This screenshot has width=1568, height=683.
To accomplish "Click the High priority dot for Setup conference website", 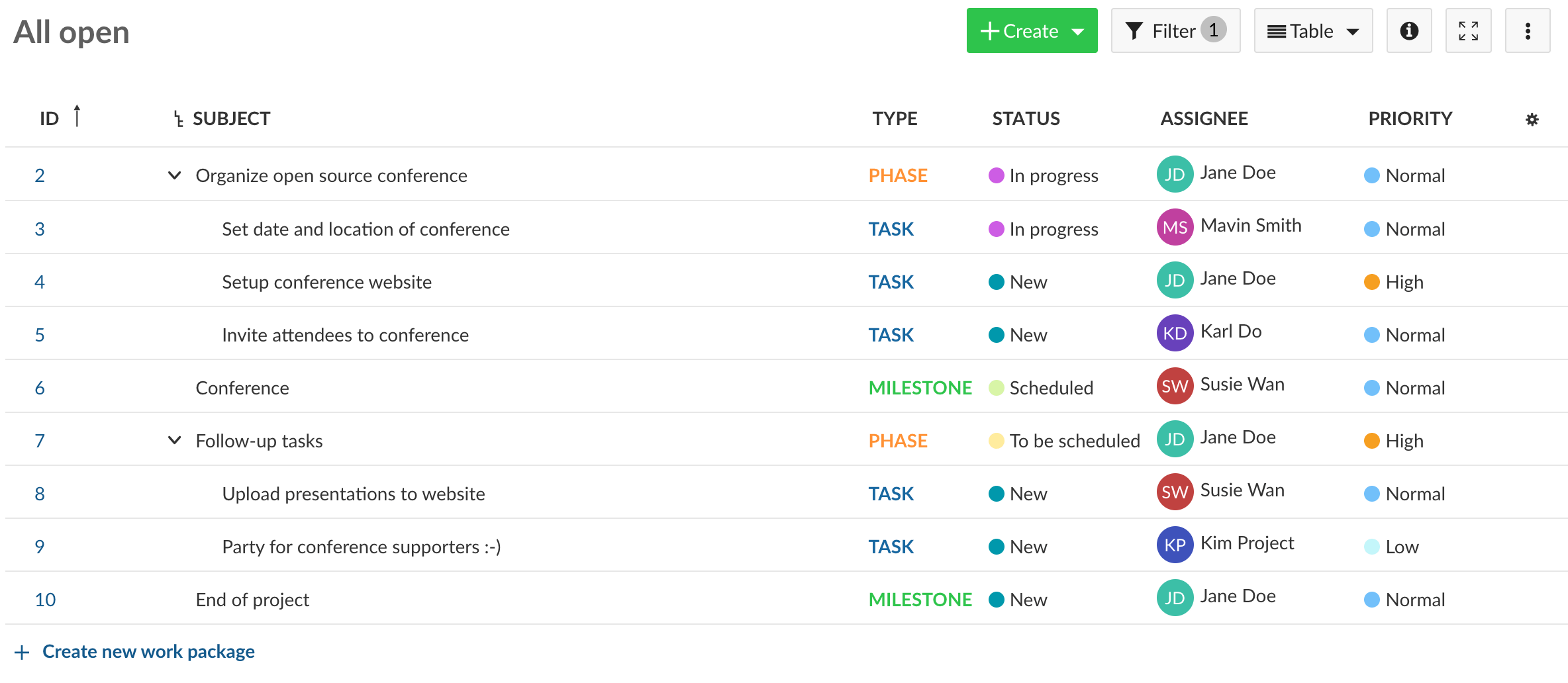I will [x=1371, y=282].
